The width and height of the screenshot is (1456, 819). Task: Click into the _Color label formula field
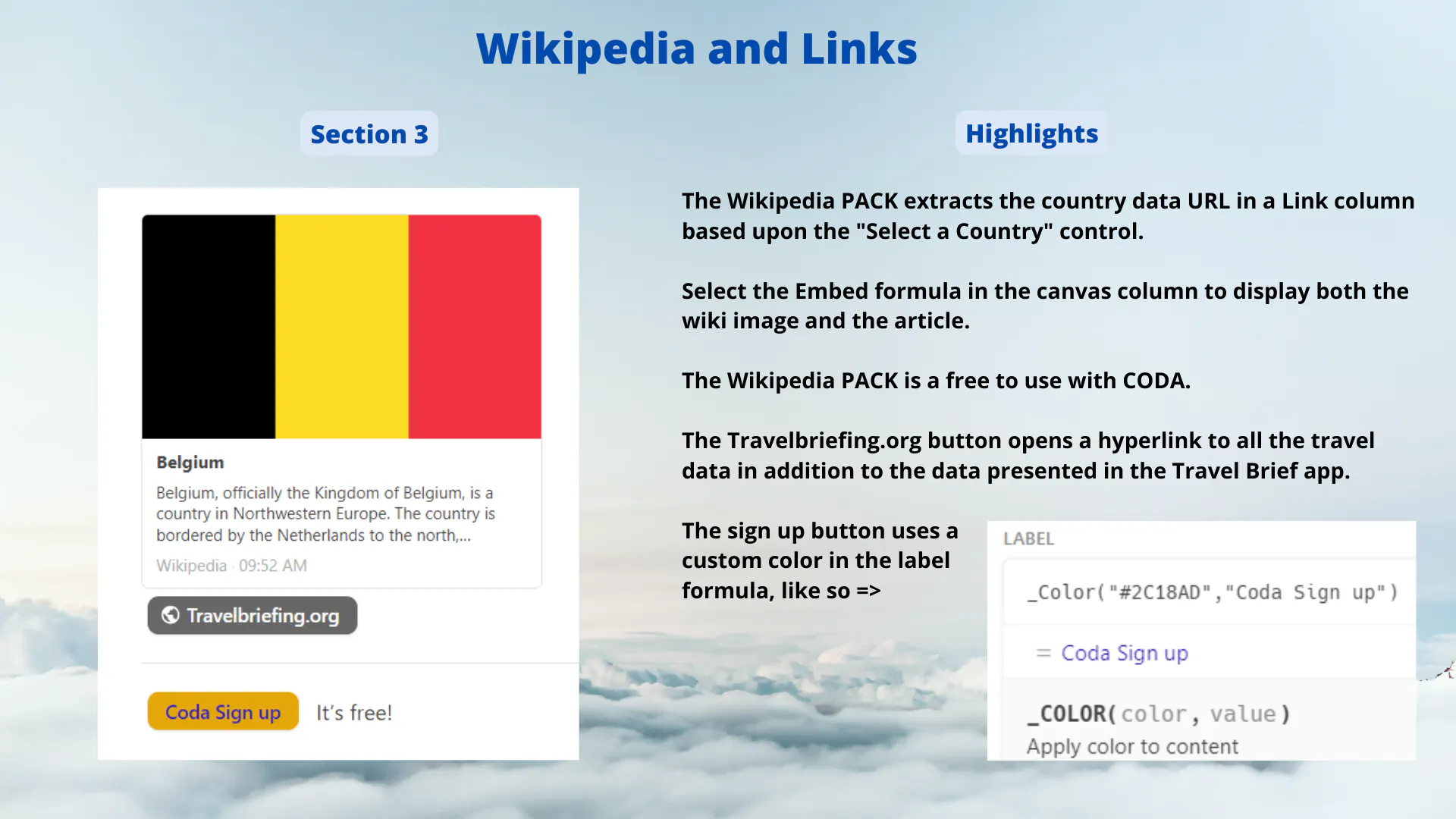point(1212,592)
